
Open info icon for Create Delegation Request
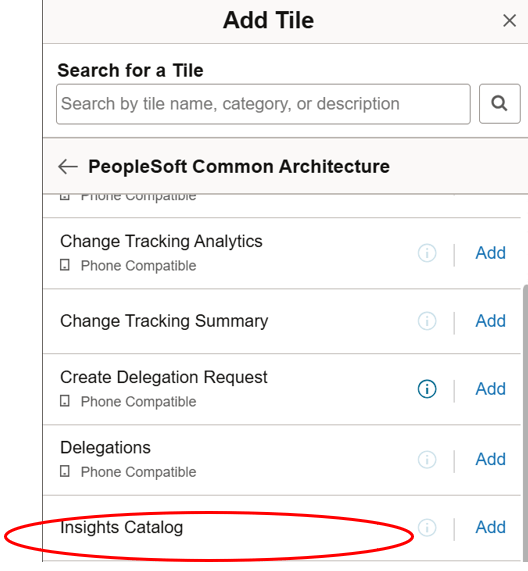pyautogui.click(x=427, y=389)
